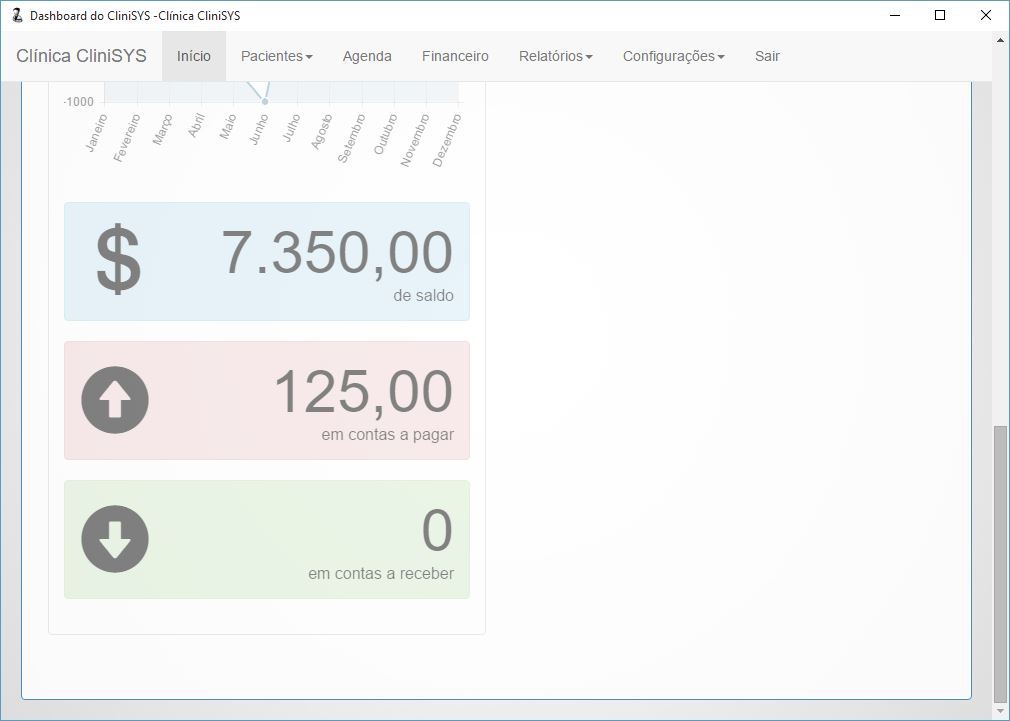
Task: Click the Junho data point on chart
Action: pyautogui.click(x=265, y=101)
